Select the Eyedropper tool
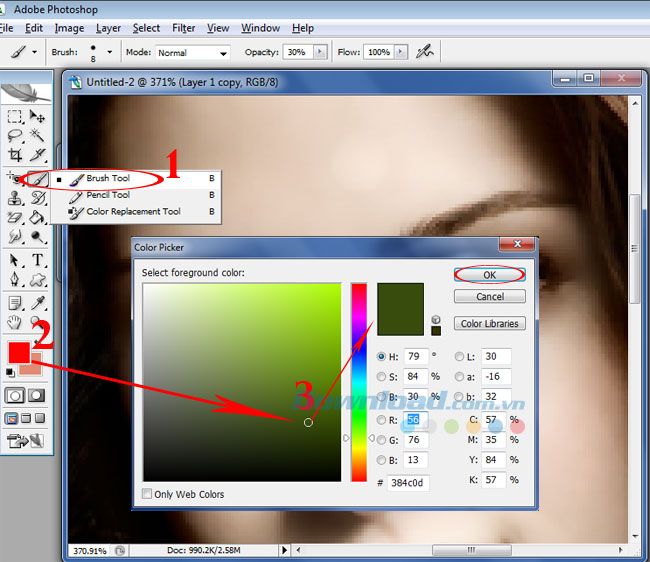The width and height of the screenshot is (650, 562). (37, 303)
